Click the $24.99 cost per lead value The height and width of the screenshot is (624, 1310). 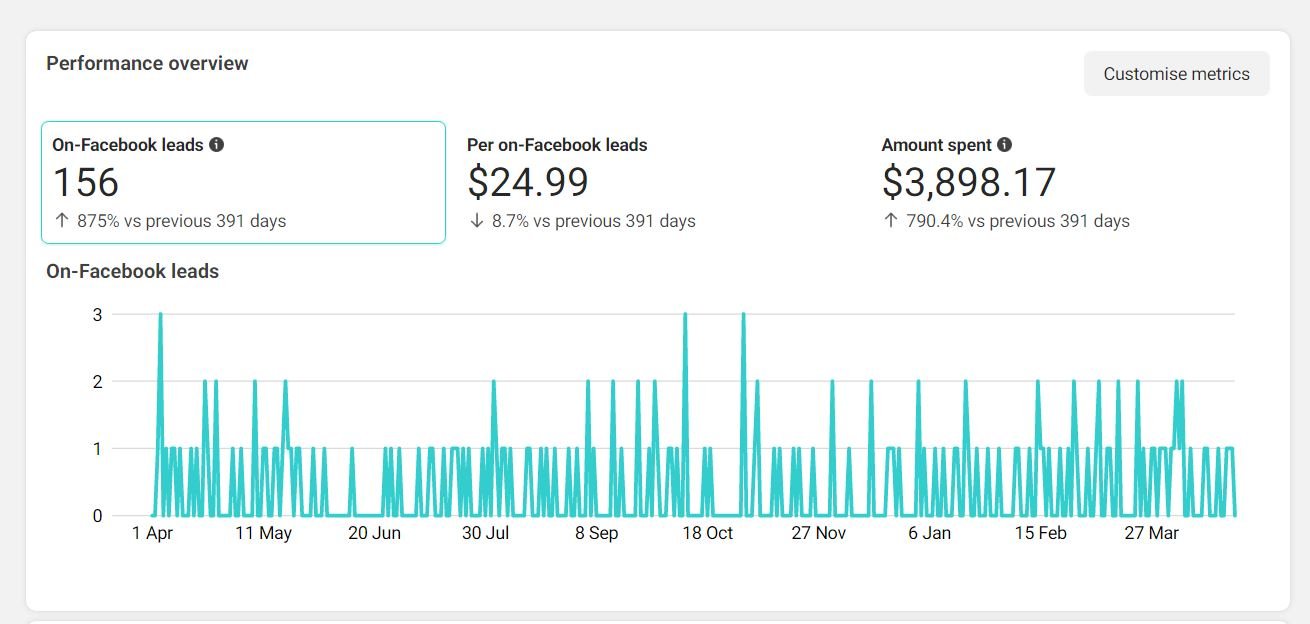pyautogui.click(x=528, y=183)
